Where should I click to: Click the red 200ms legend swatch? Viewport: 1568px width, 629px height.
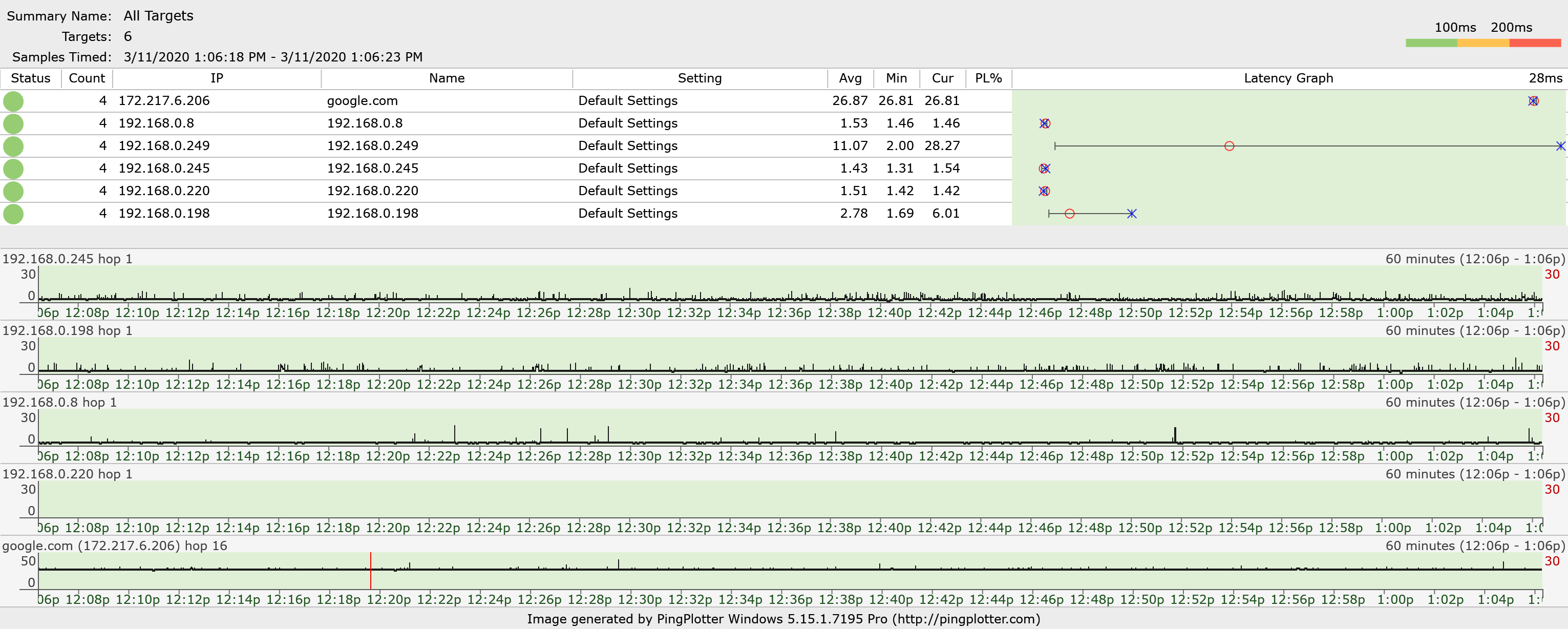pyautogui.click(x=1535, y=43)
